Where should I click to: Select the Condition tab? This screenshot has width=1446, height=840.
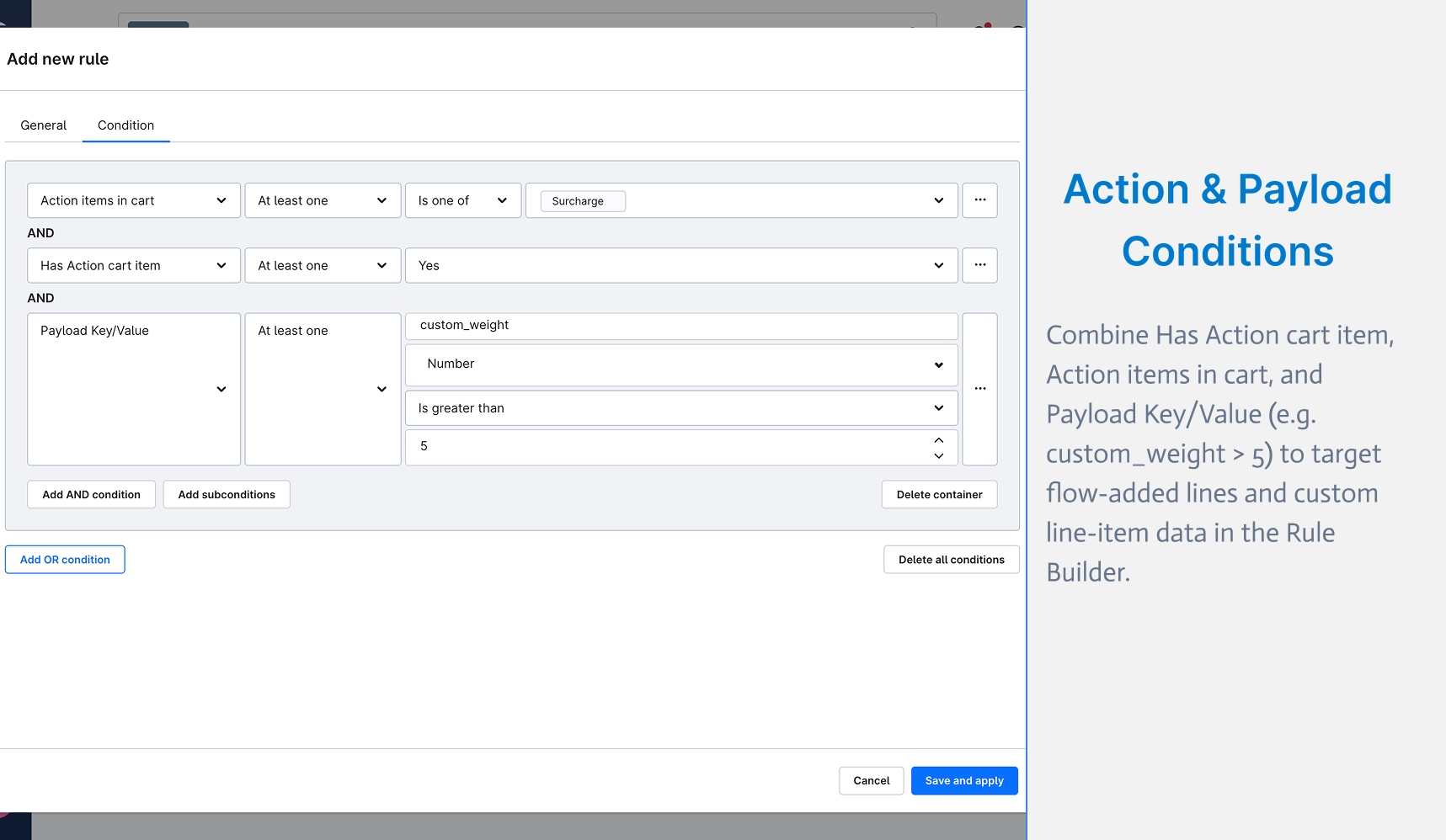[125, 125]
